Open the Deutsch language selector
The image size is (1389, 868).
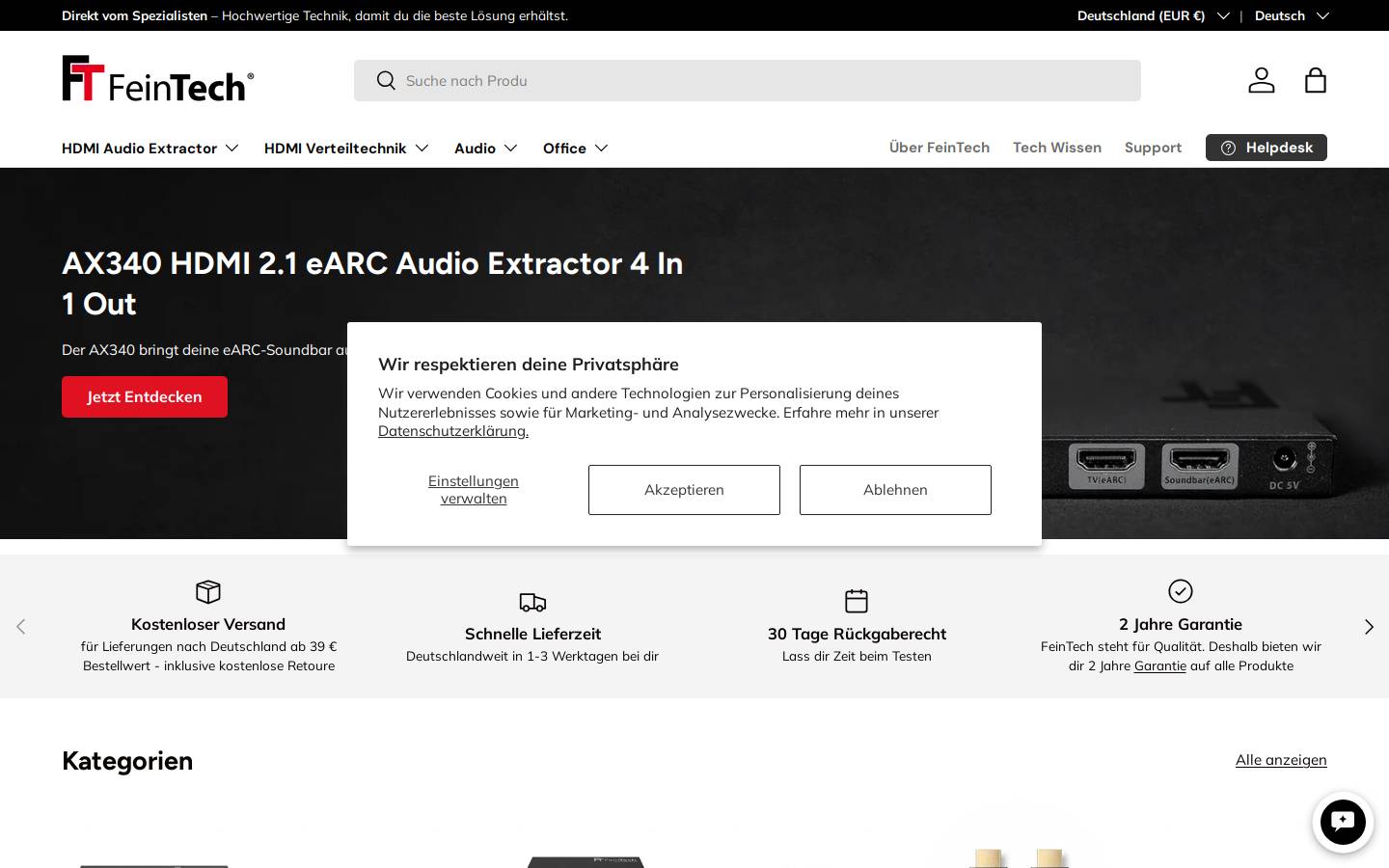pos(1292,15)
